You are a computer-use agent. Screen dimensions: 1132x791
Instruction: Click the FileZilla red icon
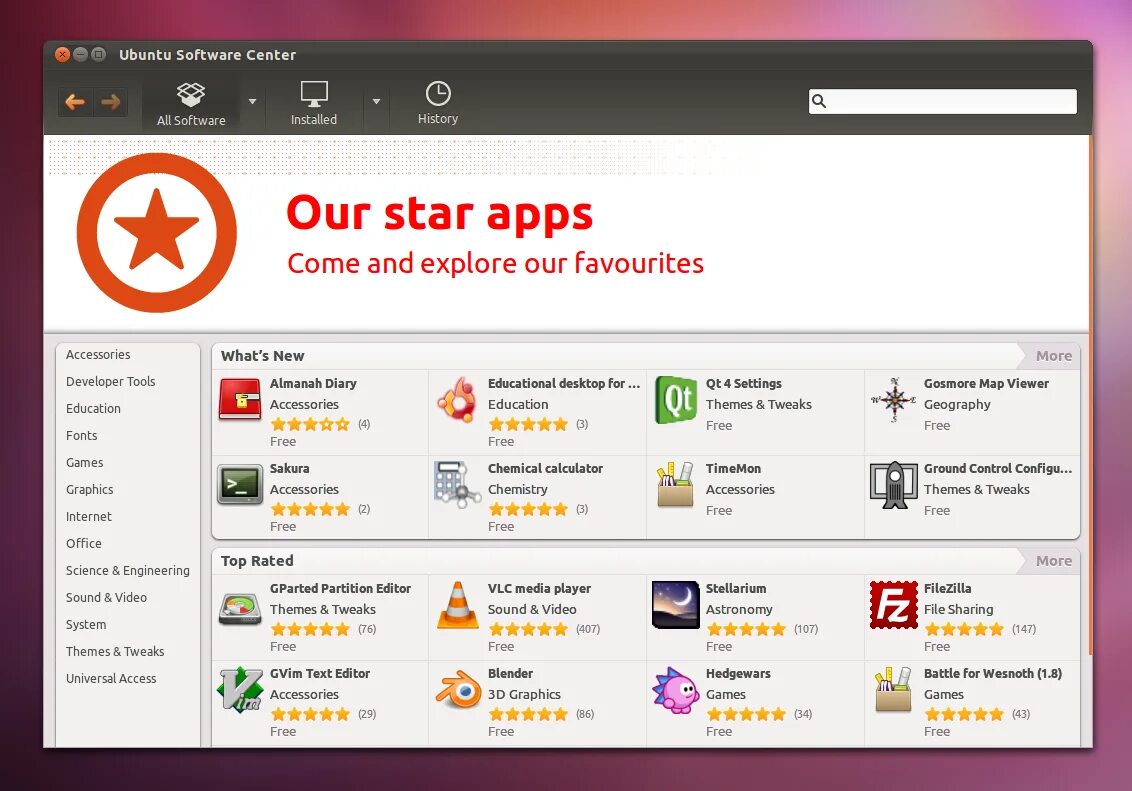click(x=894, y=605)
